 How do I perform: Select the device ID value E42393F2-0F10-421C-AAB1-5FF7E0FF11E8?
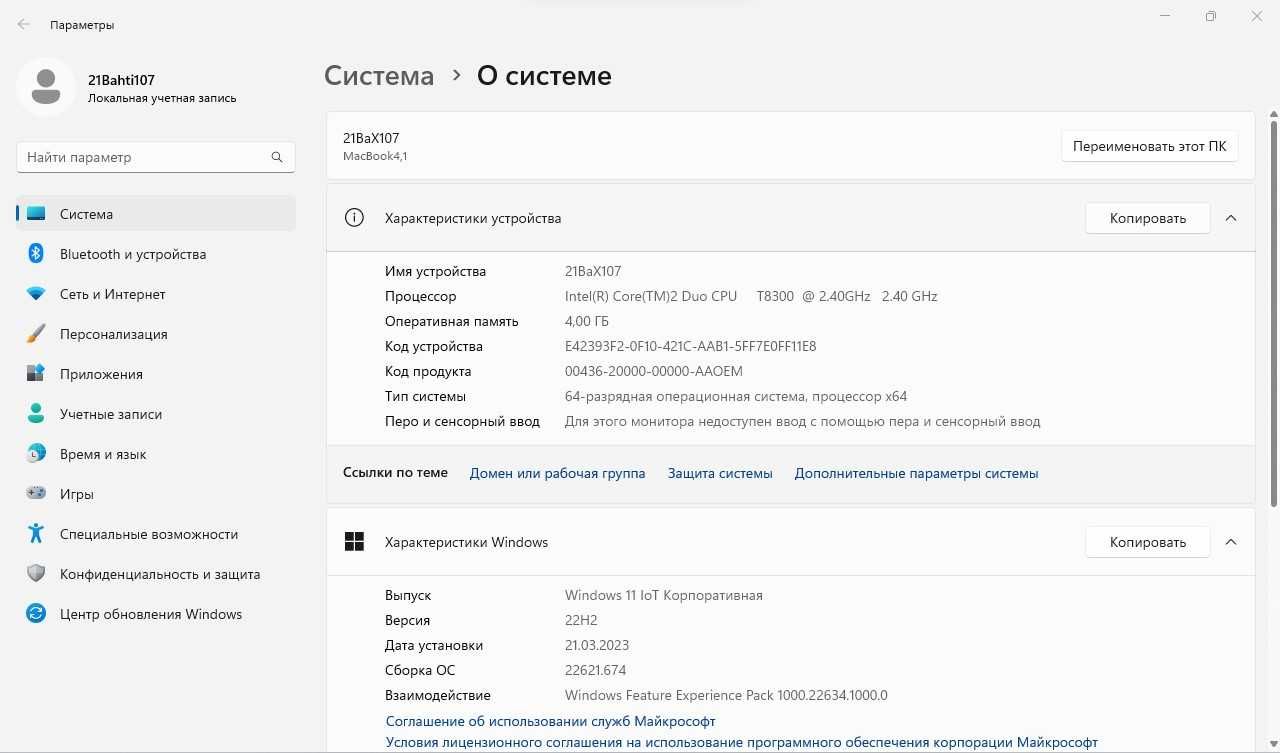tap(691, 346)
